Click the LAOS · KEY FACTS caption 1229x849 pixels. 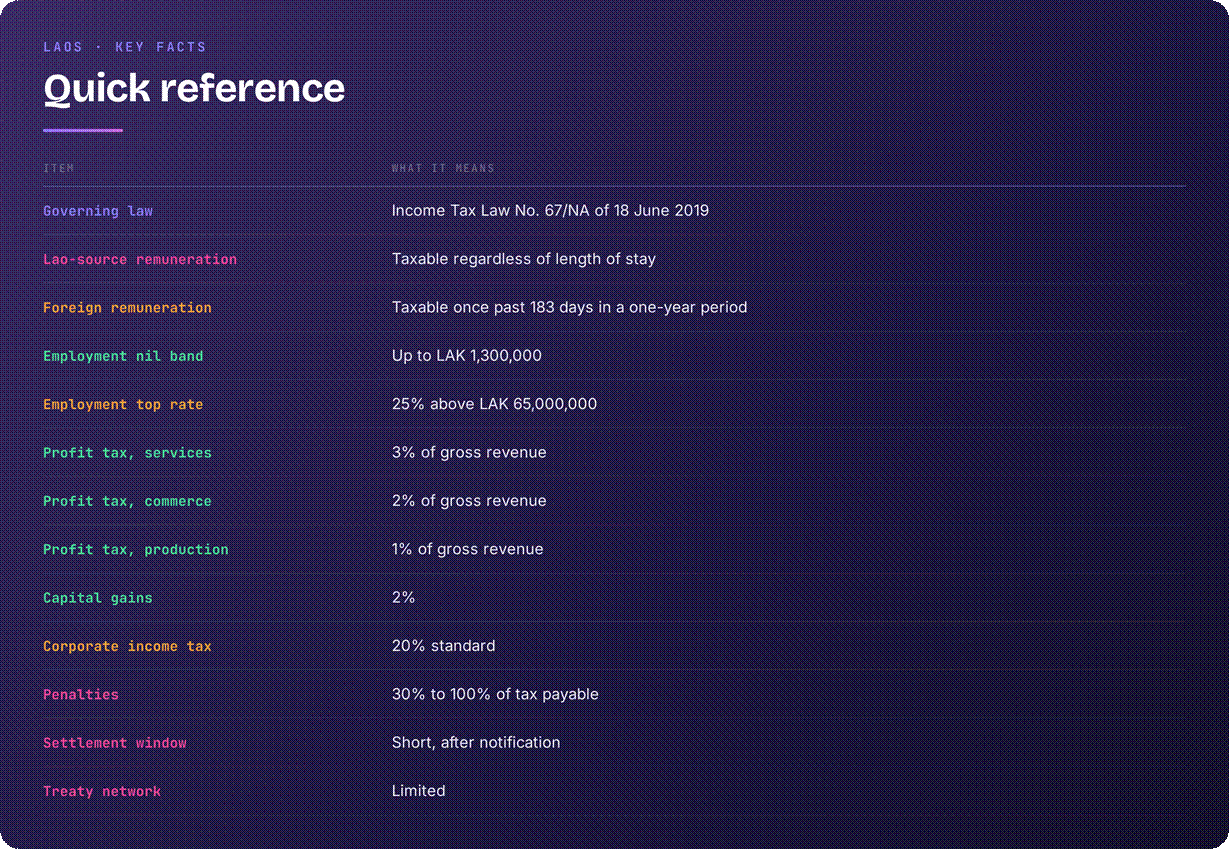point(125,47)
